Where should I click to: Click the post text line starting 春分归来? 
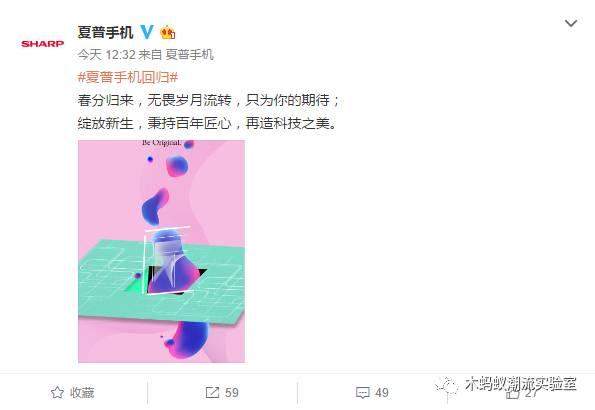(209, 101)
